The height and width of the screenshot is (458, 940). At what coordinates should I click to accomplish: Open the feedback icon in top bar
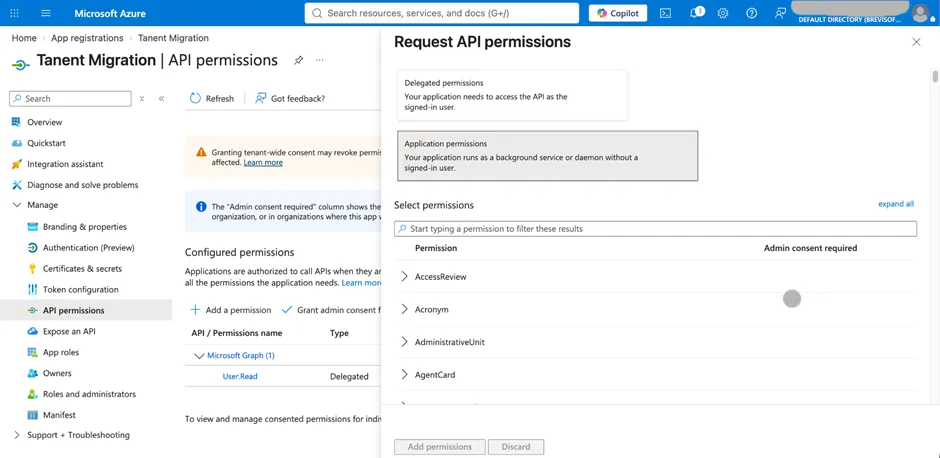tap(780, 13)
